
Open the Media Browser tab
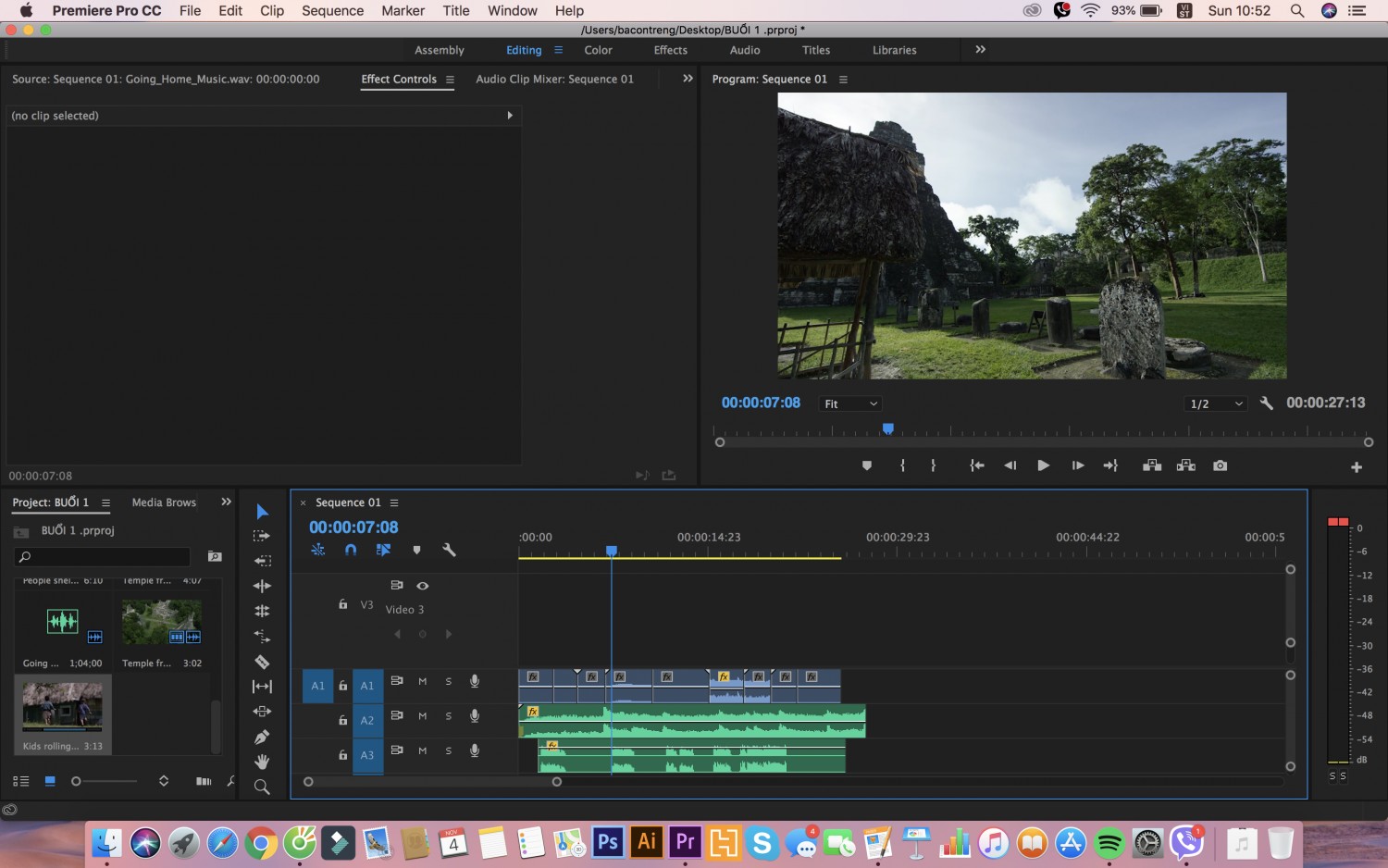coord(164,502)
